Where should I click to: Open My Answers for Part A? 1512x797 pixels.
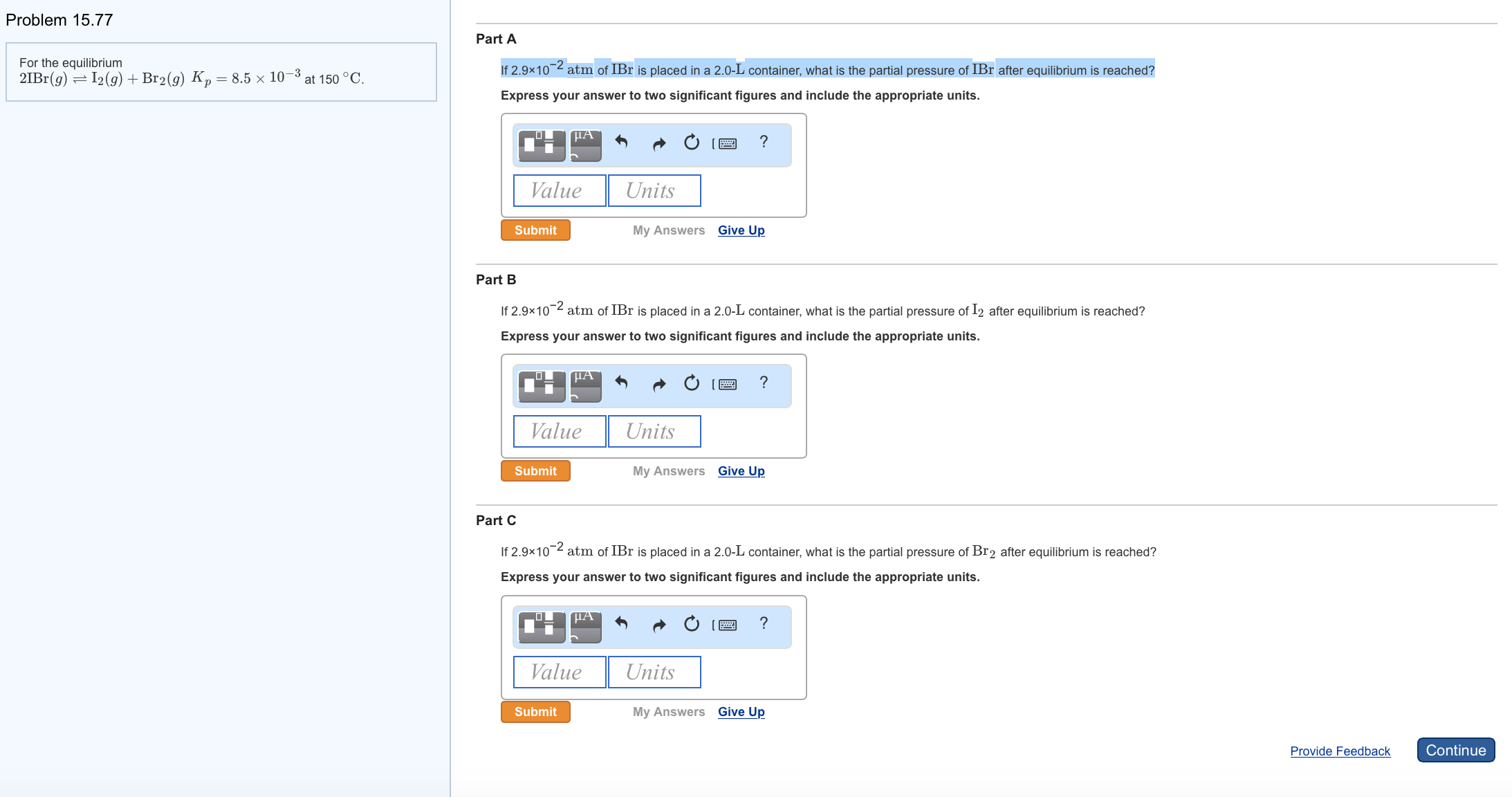click(x=669, y=230)
